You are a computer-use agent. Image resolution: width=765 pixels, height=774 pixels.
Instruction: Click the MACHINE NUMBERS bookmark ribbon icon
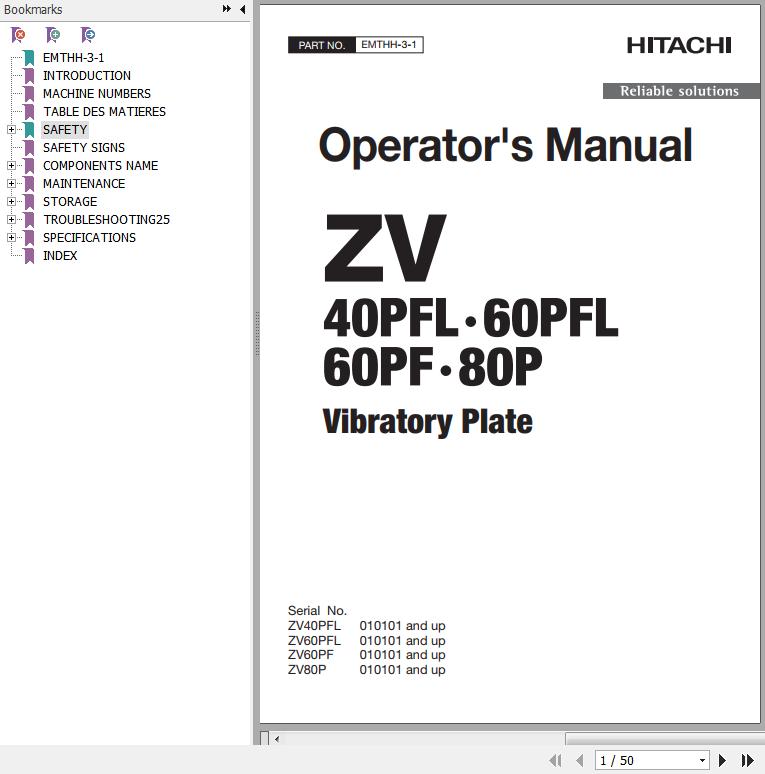(x=29, y=94)
